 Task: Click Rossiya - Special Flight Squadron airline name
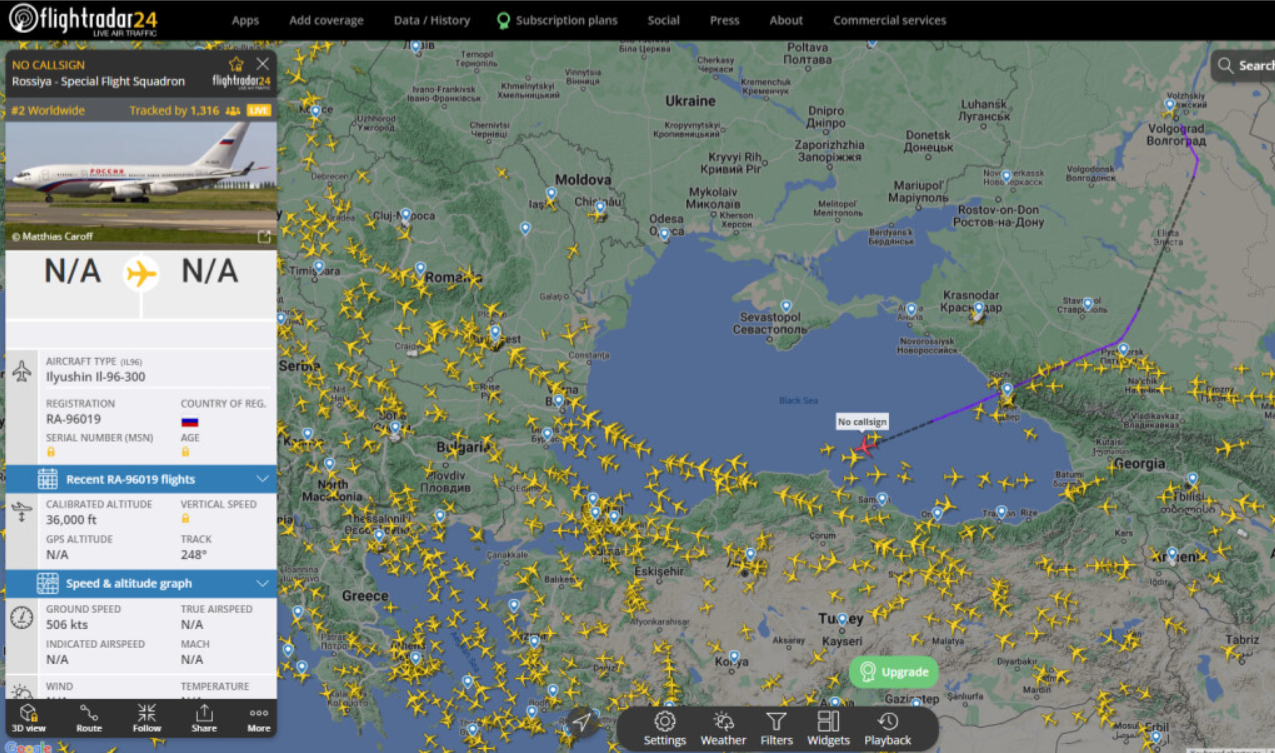(98, 81)
